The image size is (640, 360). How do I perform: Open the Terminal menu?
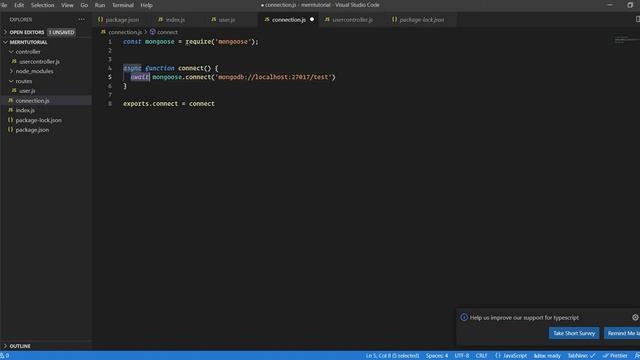pyautogui.click(x=123, y=5)
